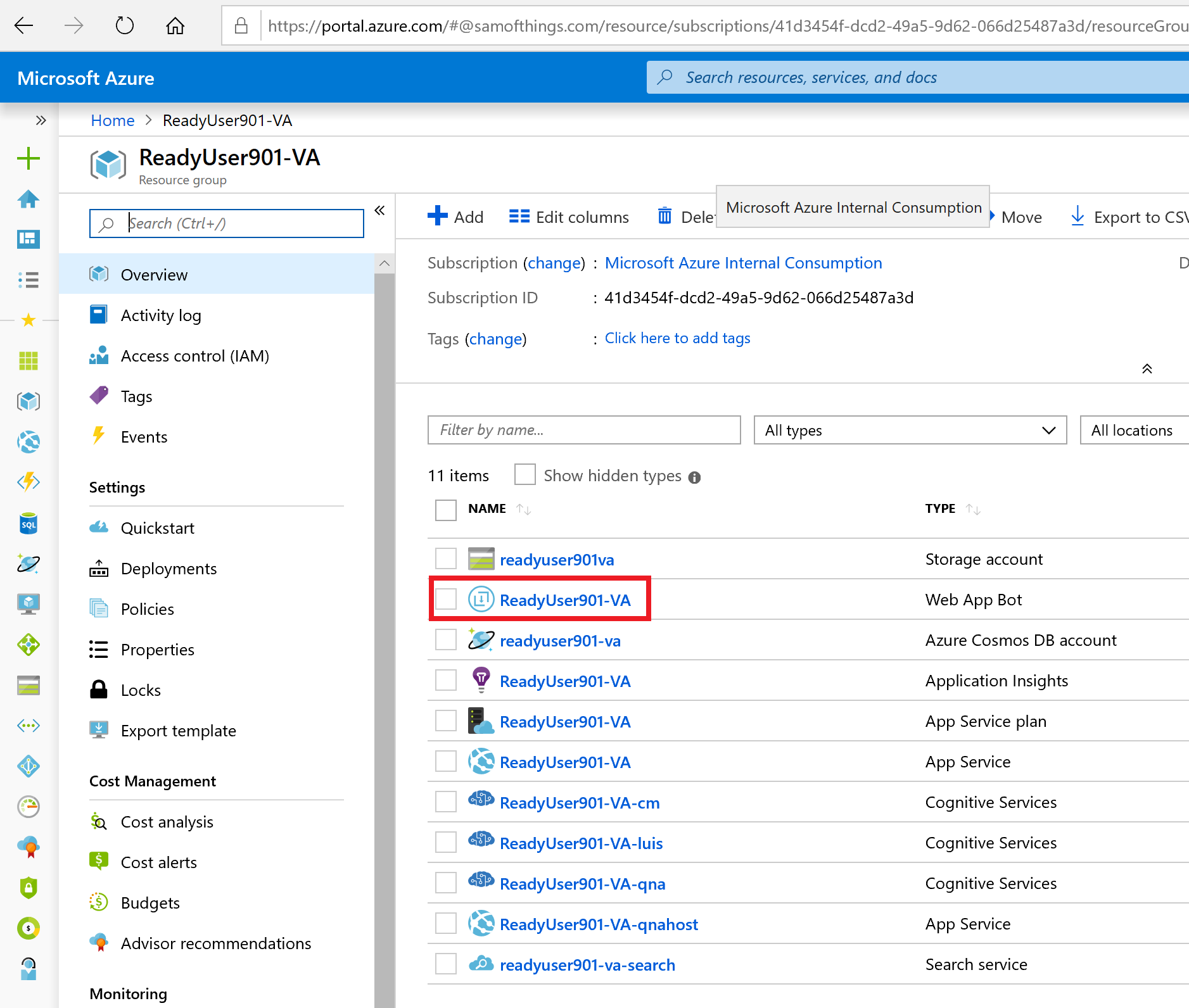Viewport: 1189px width, 1008px height.
Task: Click the Show hidden types info icon
Action: [x=695, y=477]
